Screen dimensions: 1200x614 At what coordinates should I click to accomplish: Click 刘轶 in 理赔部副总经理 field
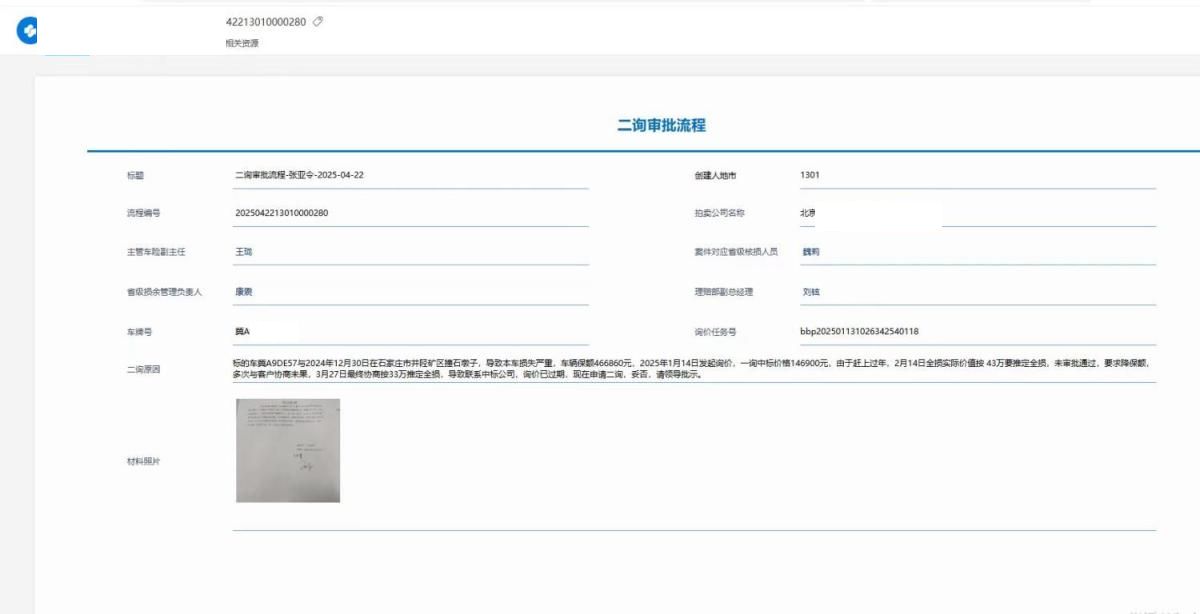tap(810, 292)
